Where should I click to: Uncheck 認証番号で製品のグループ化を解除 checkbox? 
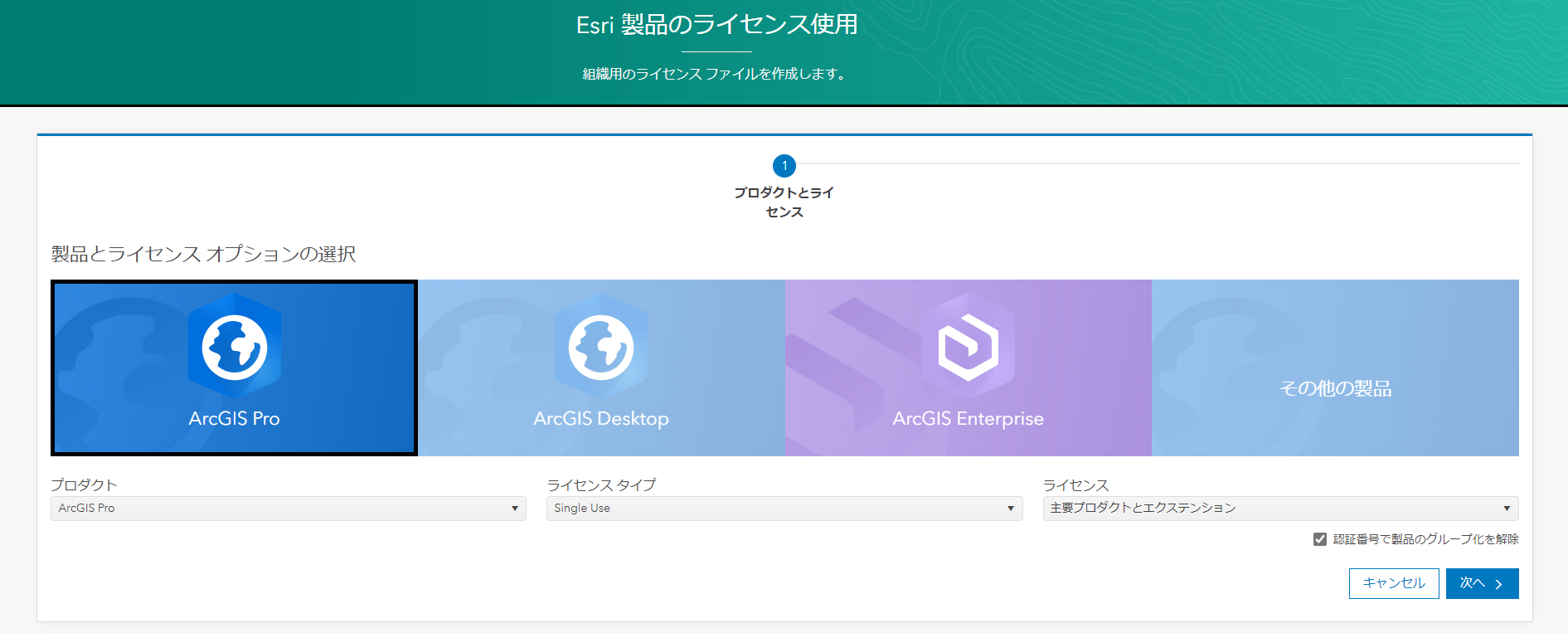tap(1320, 539)
